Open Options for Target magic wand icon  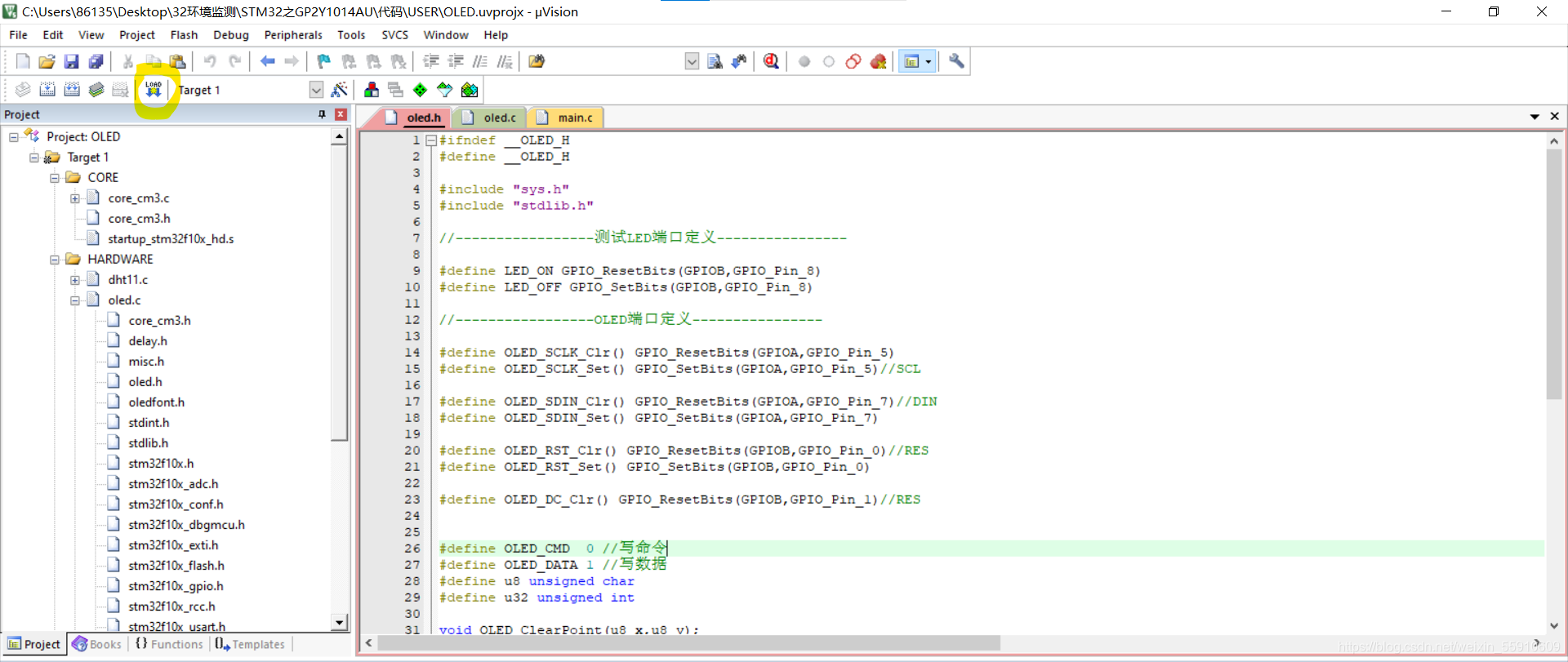[340, 90]
